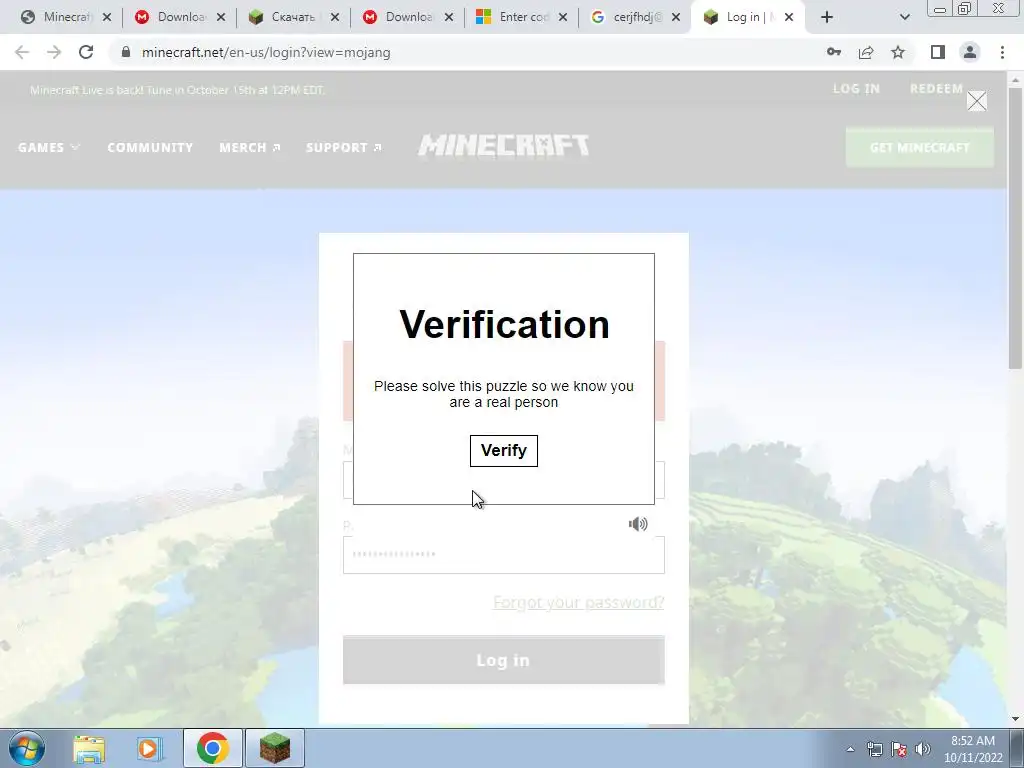
Task: Toggle audio challenge speaker icon
Action: (x=638, y=524)
